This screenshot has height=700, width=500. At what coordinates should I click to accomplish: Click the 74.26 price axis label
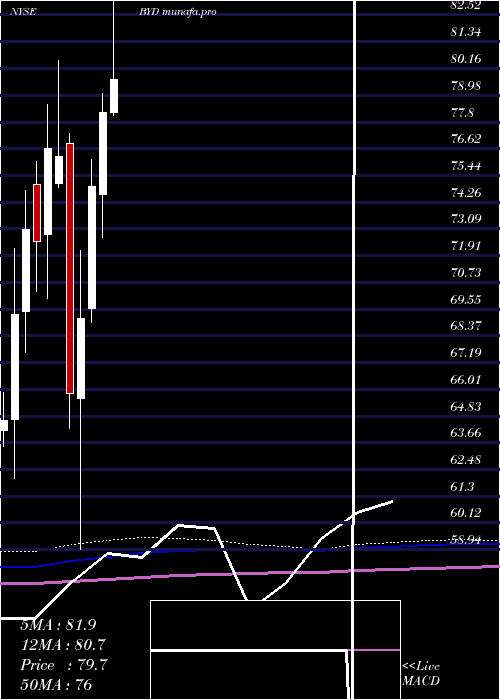466,192
